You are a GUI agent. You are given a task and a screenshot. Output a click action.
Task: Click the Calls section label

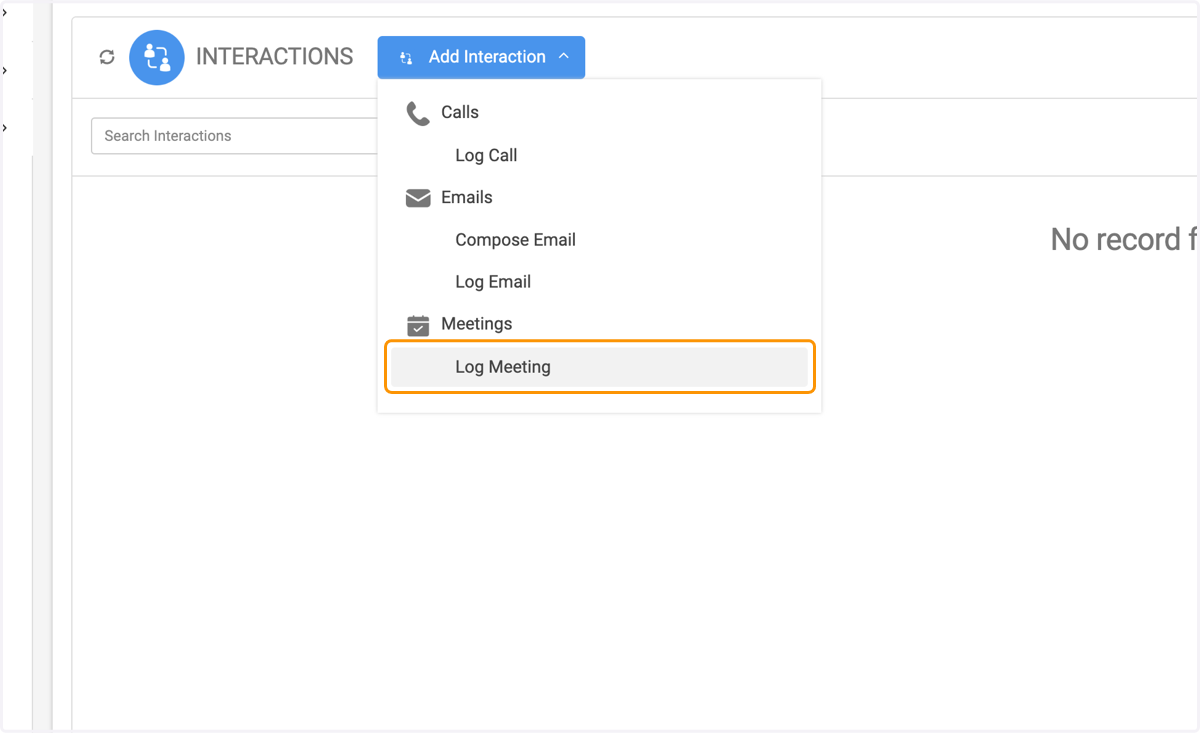(460, 112)
